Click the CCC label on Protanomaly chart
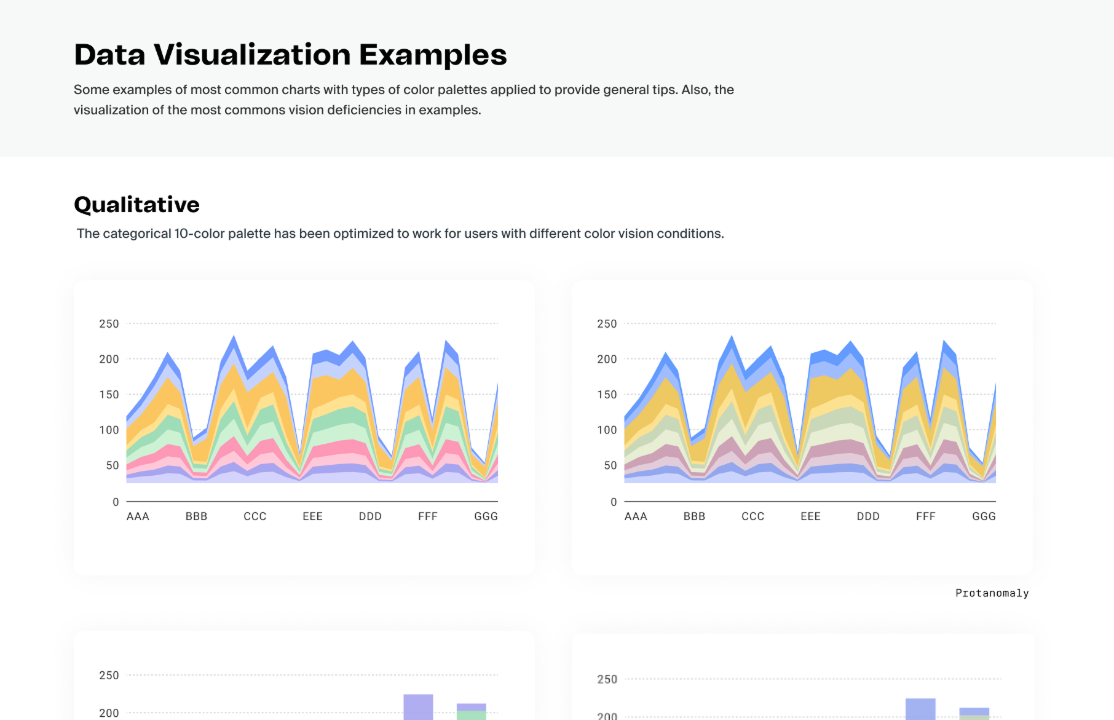Viewport: 1114px width, 720px height. click(x=753, y=516)
